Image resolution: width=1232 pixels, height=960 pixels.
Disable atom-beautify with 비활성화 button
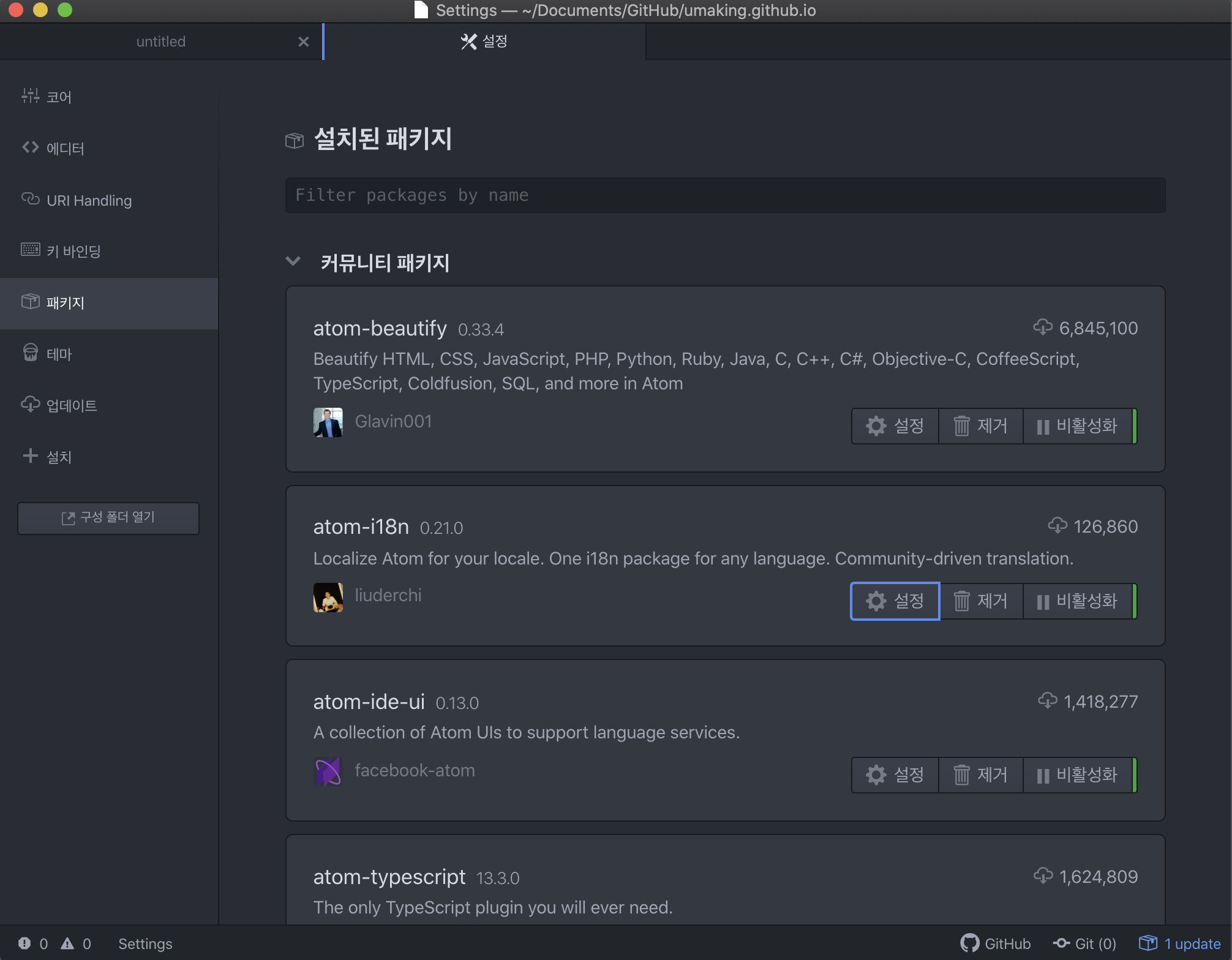pyautogui.click(x=1078, y=426)
